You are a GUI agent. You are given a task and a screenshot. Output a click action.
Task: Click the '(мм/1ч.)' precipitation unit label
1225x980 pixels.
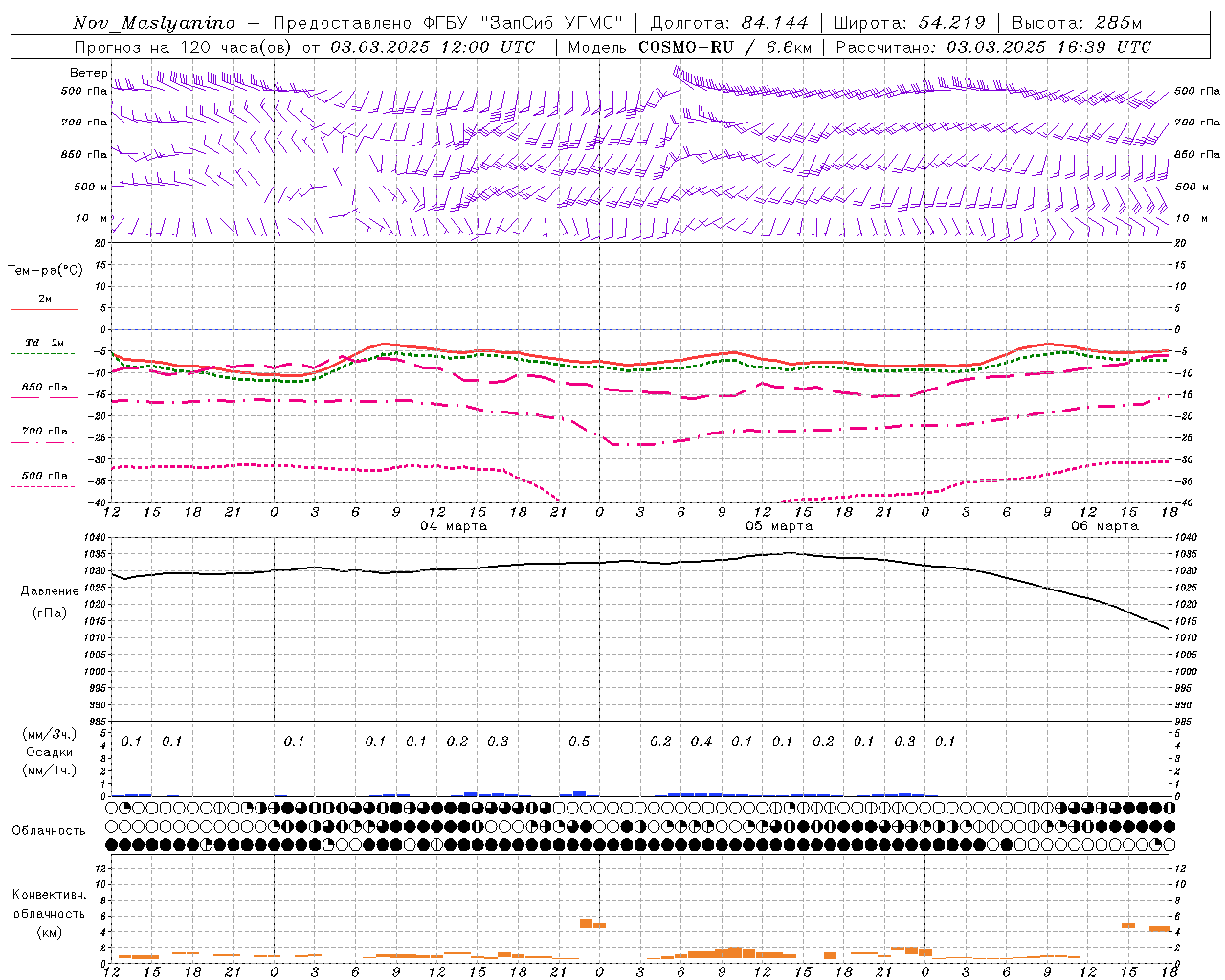pyautogui.click(x=50, y=770)
